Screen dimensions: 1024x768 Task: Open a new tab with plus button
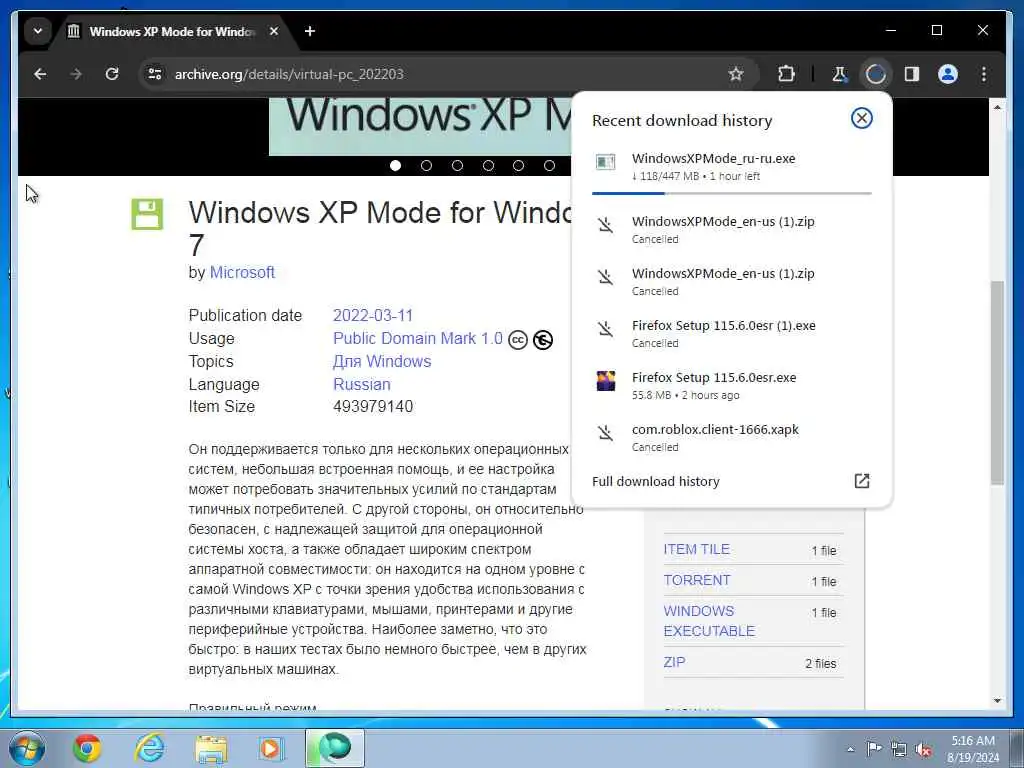pos(310,31)
